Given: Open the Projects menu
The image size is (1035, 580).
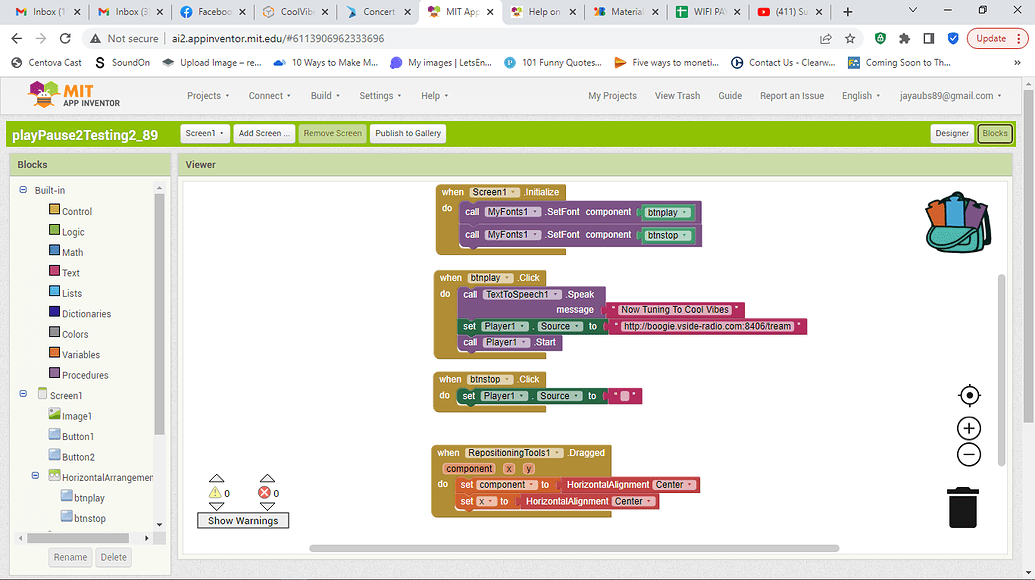Looking at the screenshot, I should pyautogui.click(x=207, y=96).
